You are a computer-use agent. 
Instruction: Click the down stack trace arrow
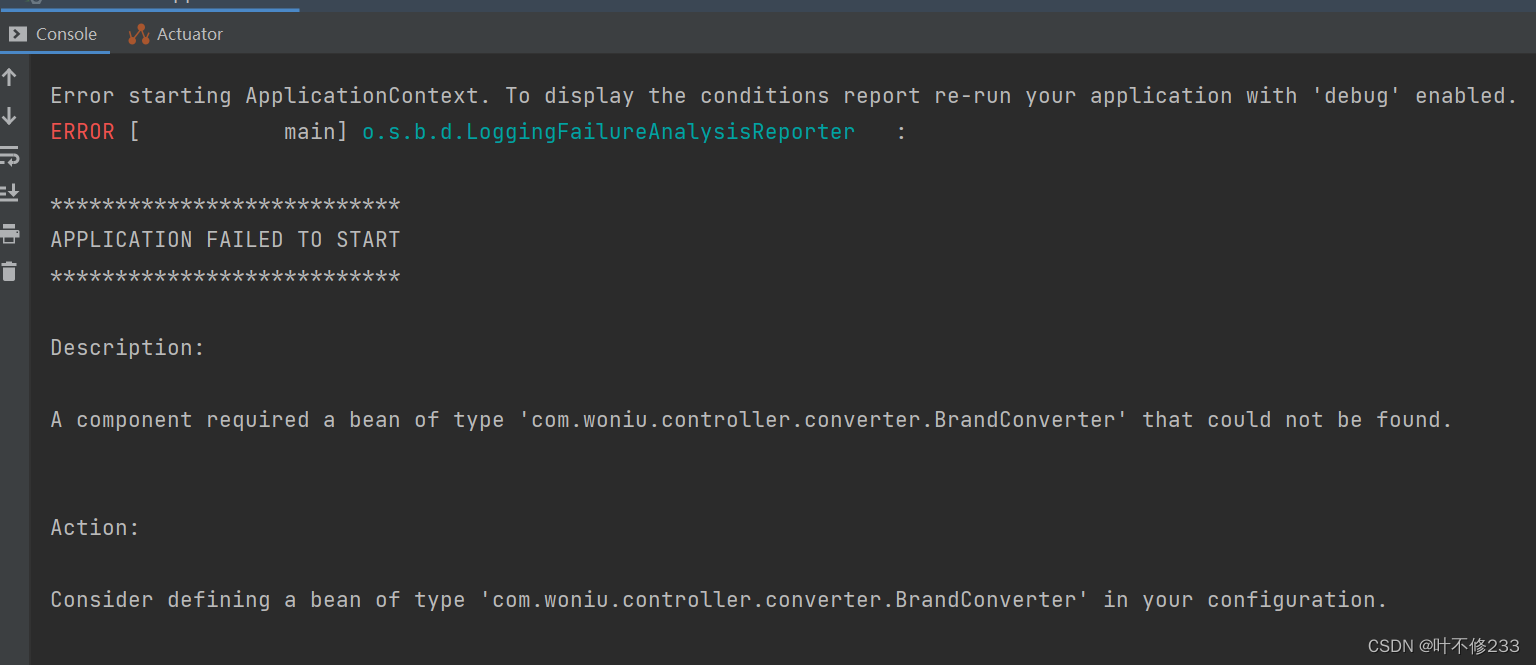[x=10, y=116]
